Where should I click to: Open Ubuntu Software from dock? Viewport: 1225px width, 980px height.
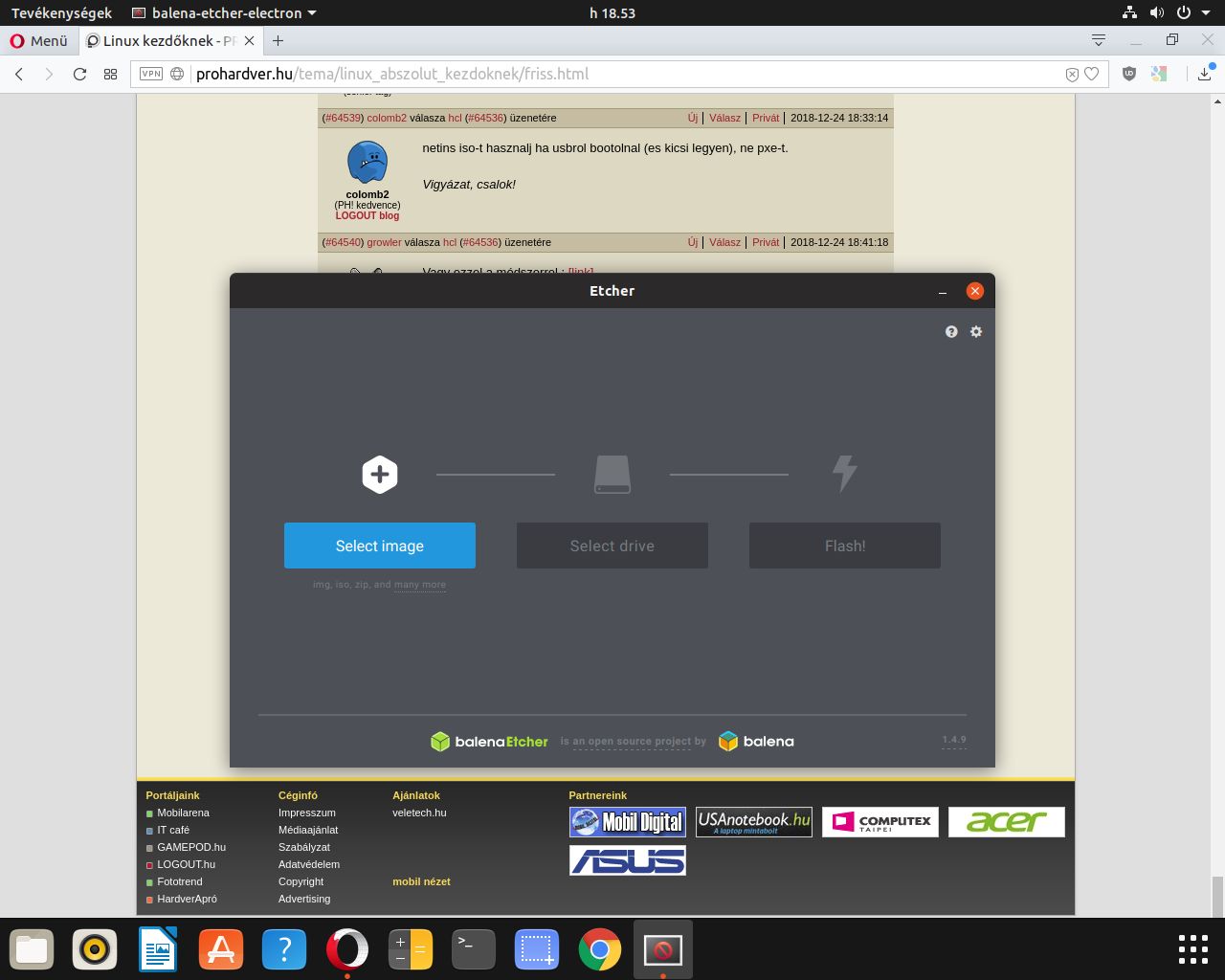[221, 949]
